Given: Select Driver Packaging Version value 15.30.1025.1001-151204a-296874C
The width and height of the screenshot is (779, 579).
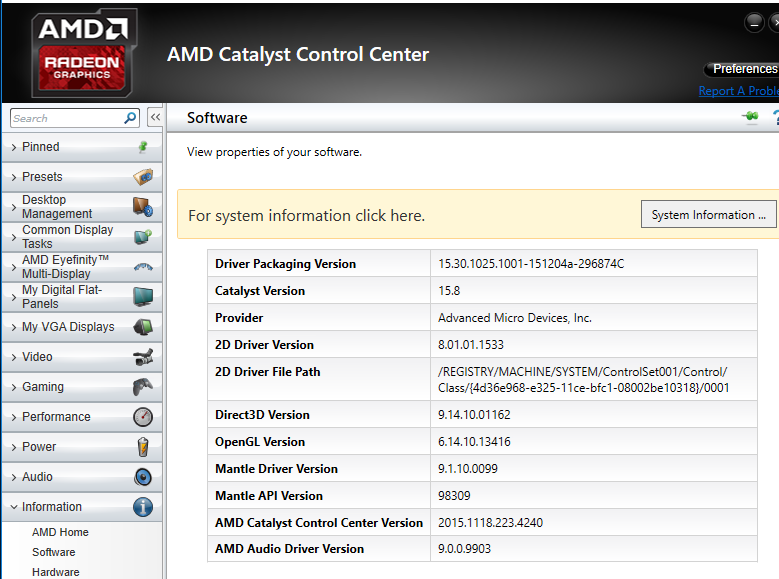Looking at the screenshot, I should (x=531, y=263).
